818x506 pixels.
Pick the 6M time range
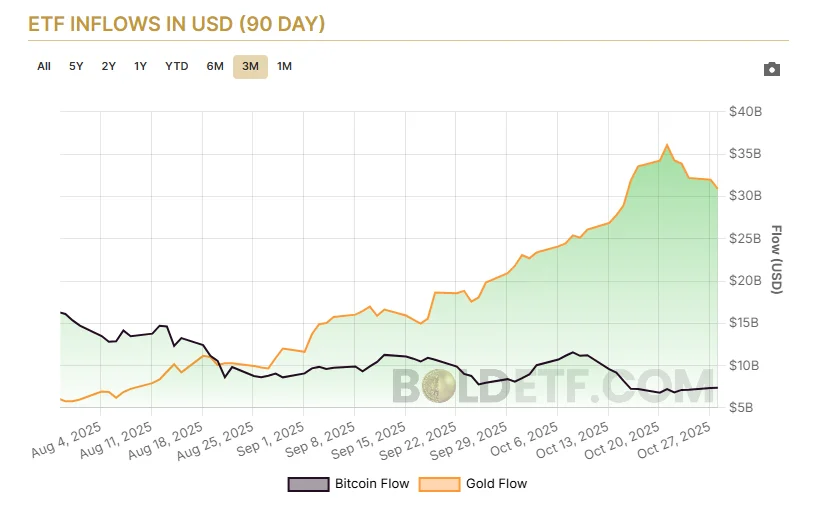coord(215,67)
